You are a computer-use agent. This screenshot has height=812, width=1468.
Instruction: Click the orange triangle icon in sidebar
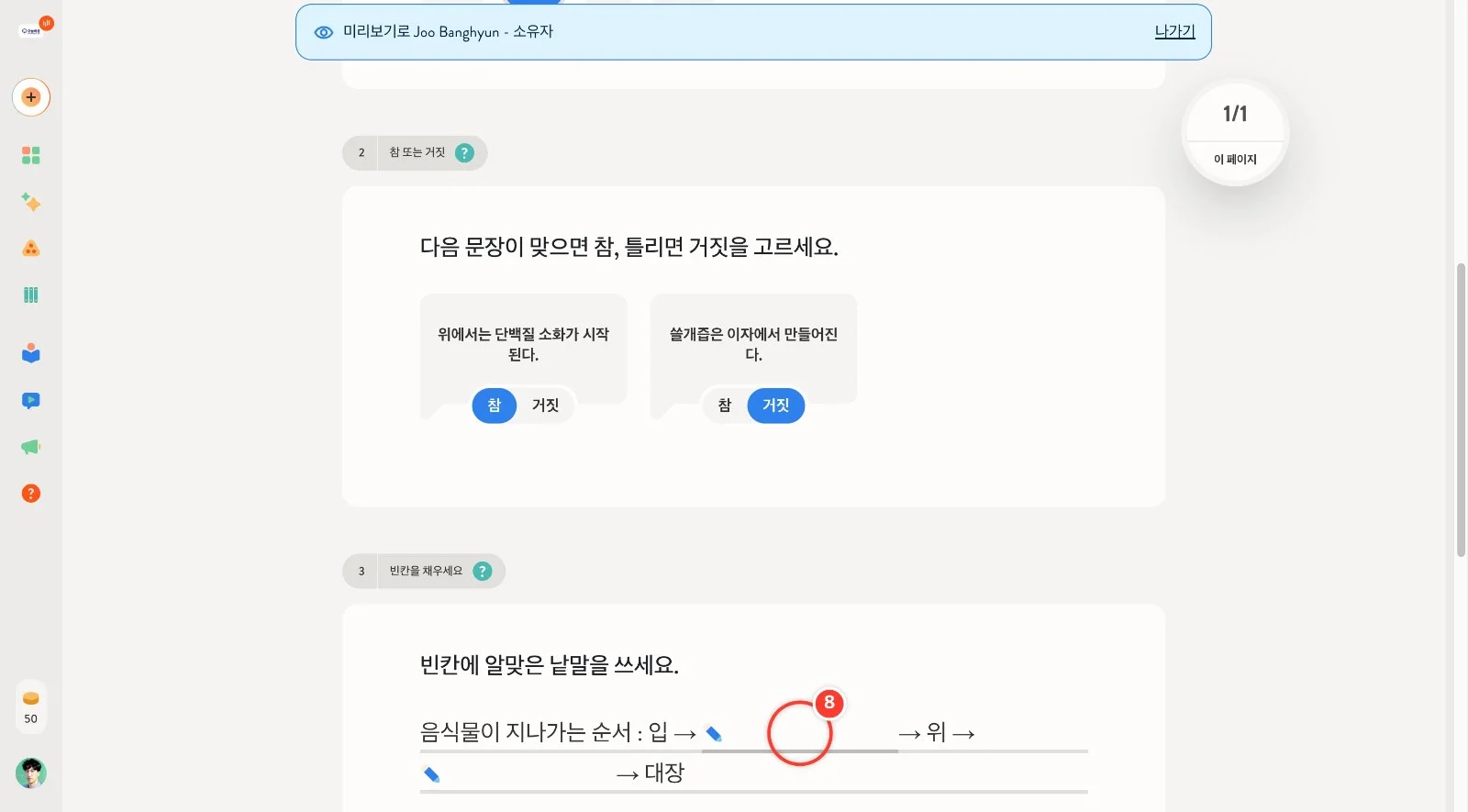[x=31, y=249]
